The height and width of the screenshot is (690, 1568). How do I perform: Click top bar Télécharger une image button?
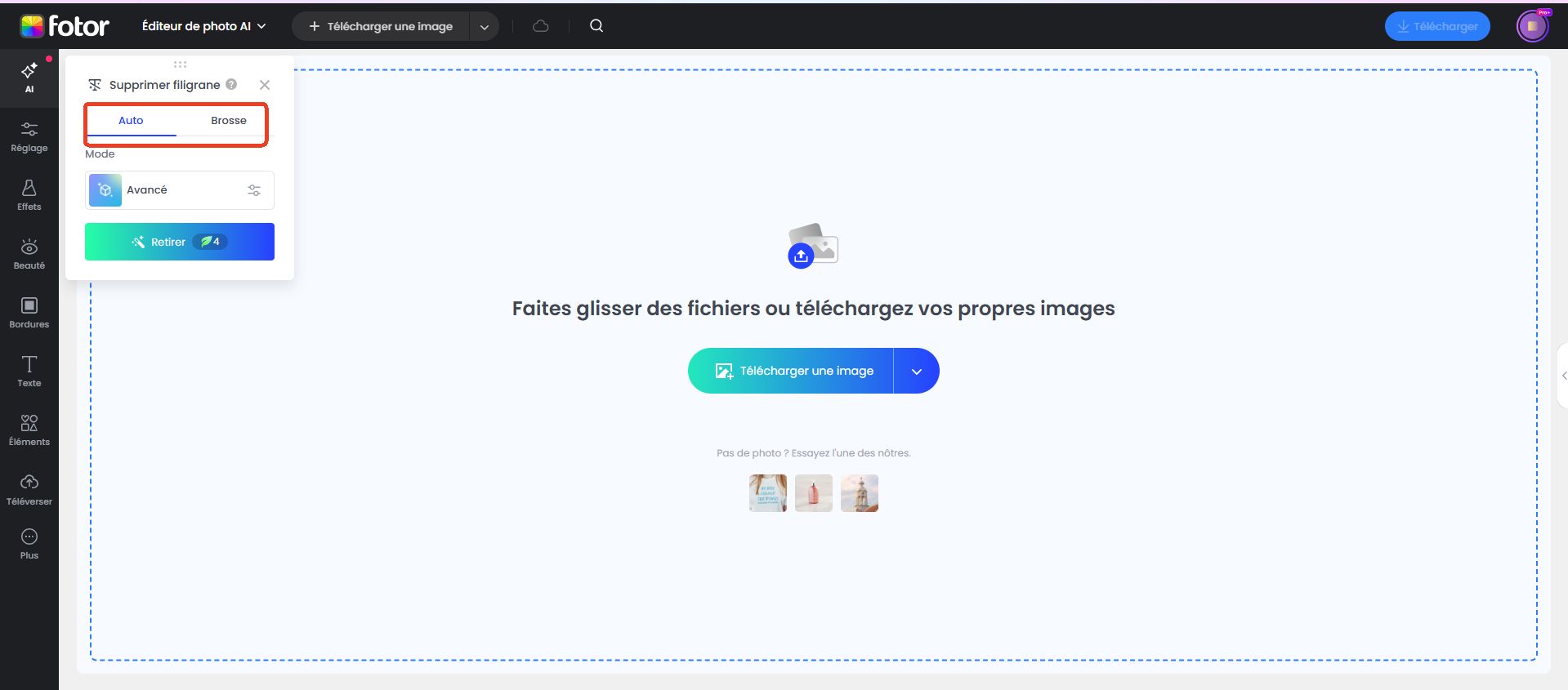click(x=381, y=27)
